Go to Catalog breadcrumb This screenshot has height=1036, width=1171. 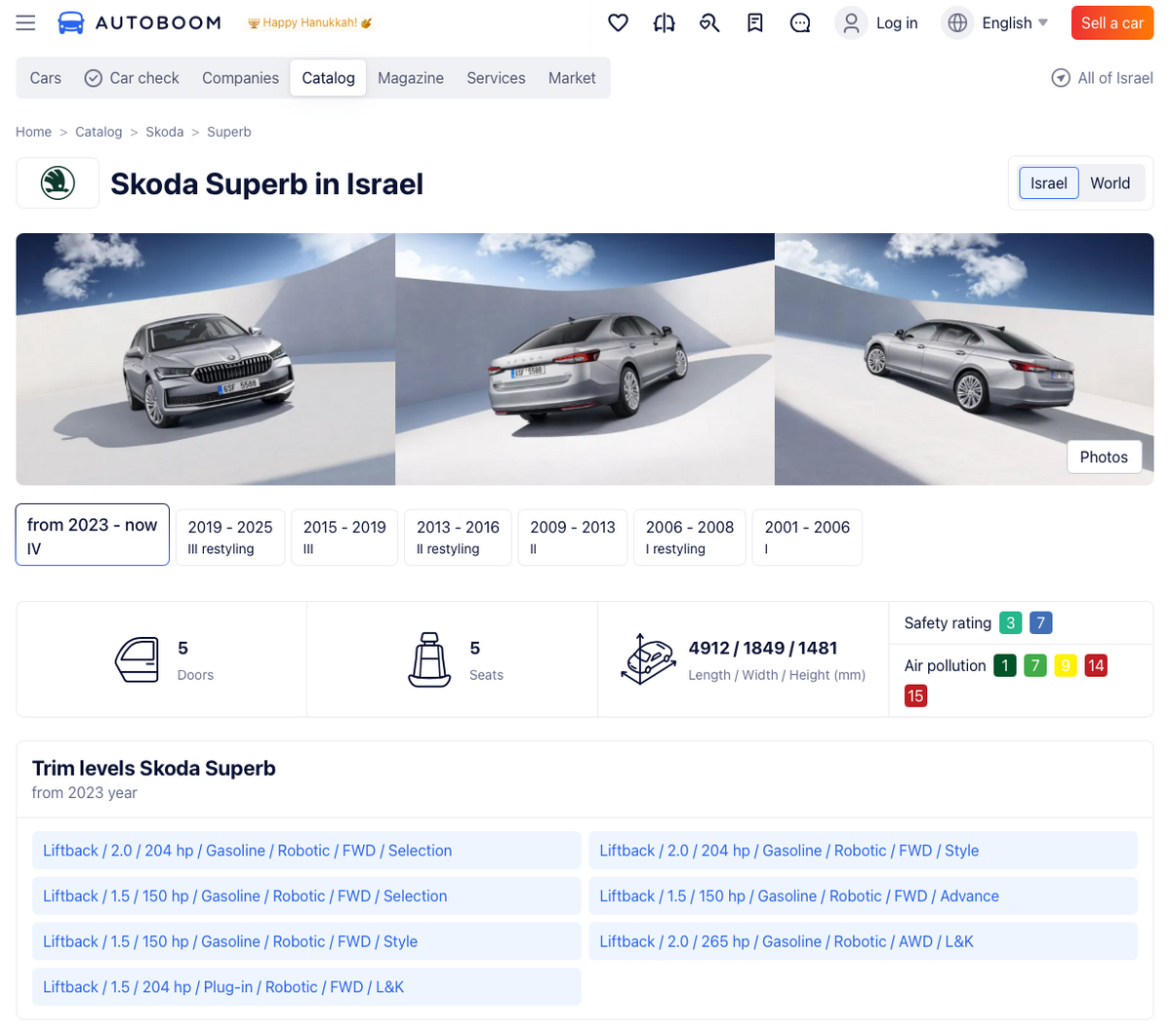click(99, 132)
